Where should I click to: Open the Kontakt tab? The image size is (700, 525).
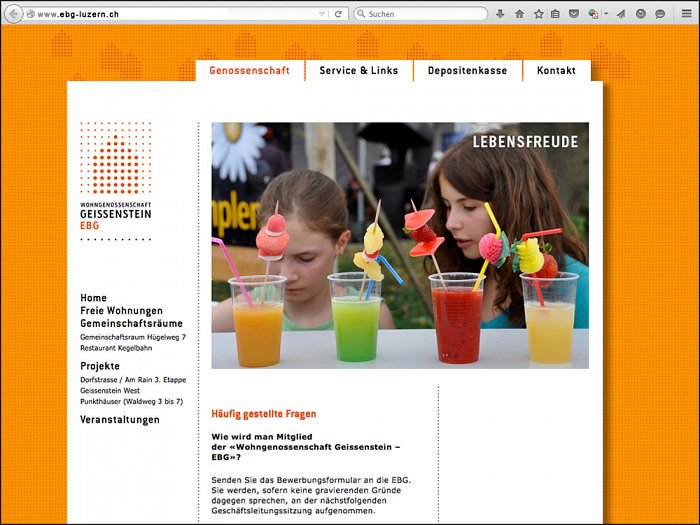click(556, 71)
